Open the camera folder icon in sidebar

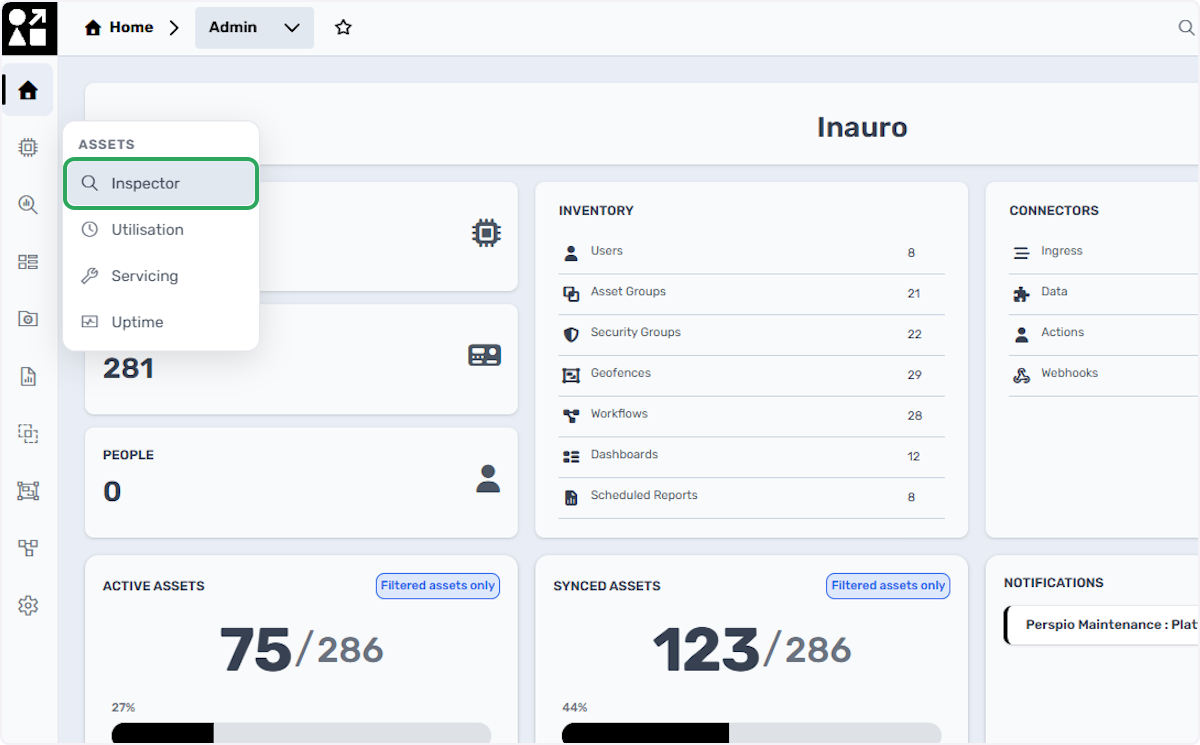click(x=28, y=319)
